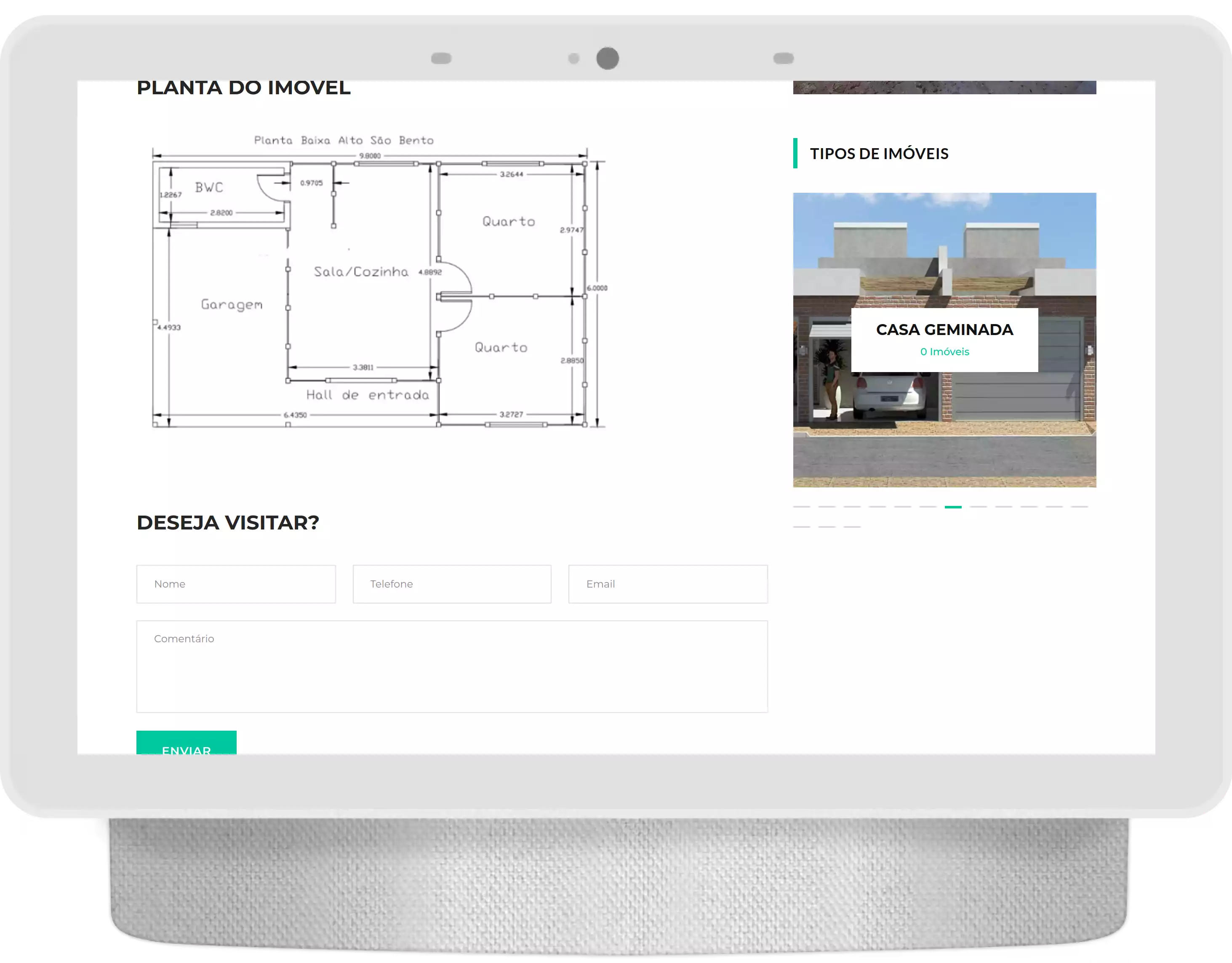Click the Tipos de Imóveis sidebar heading
Screen dimensions: 1232x963
click(879, 153)
